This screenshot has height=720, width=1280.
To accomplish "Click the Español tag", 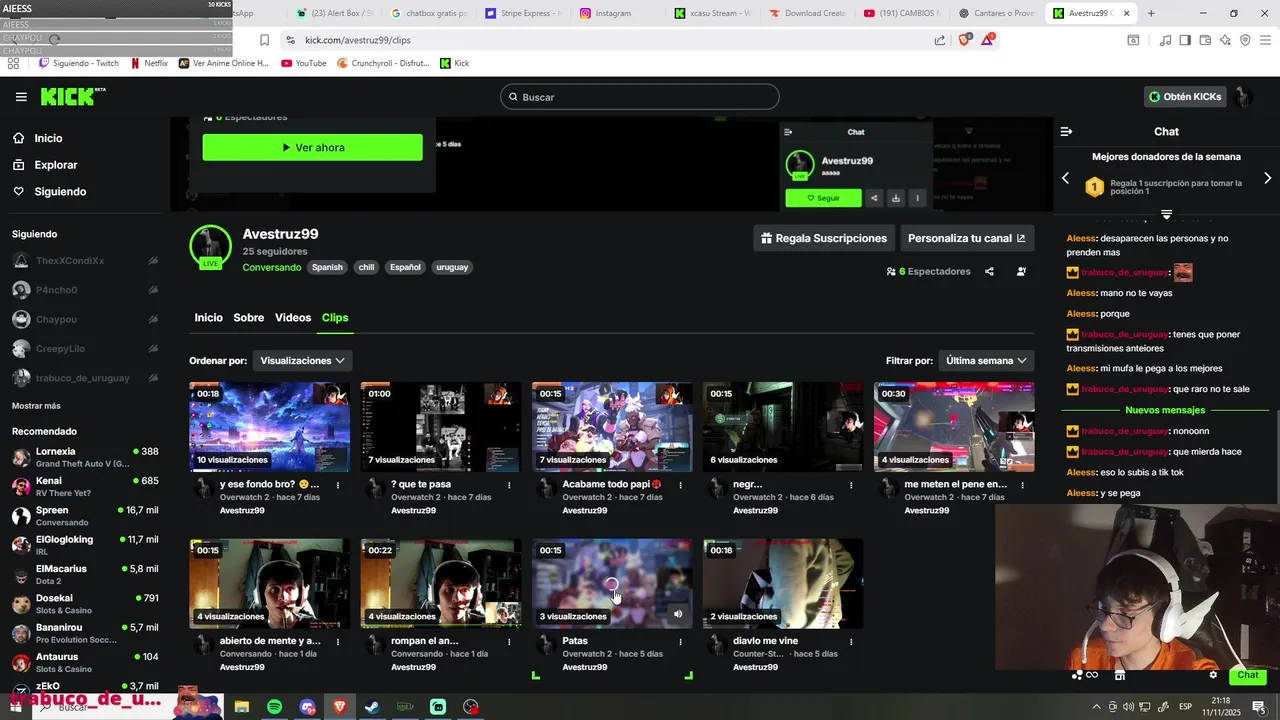I will tap(405, 267).
